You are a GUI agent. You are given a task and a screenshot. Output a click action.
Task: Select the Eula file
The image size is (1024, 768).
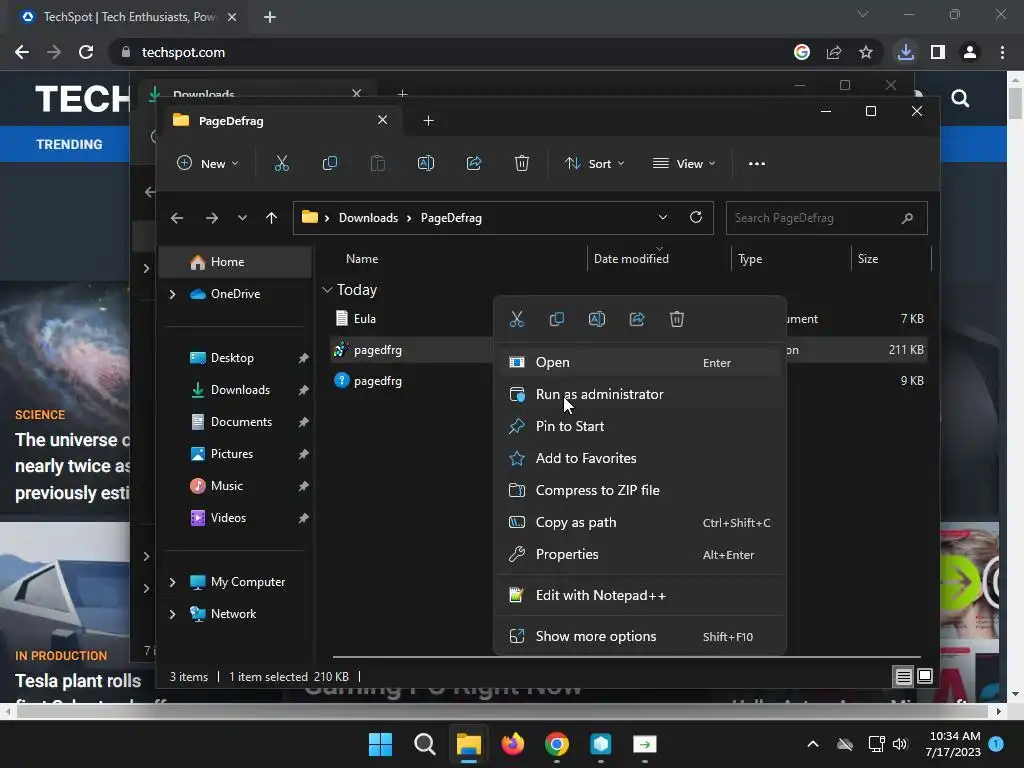tap(364, 319)
